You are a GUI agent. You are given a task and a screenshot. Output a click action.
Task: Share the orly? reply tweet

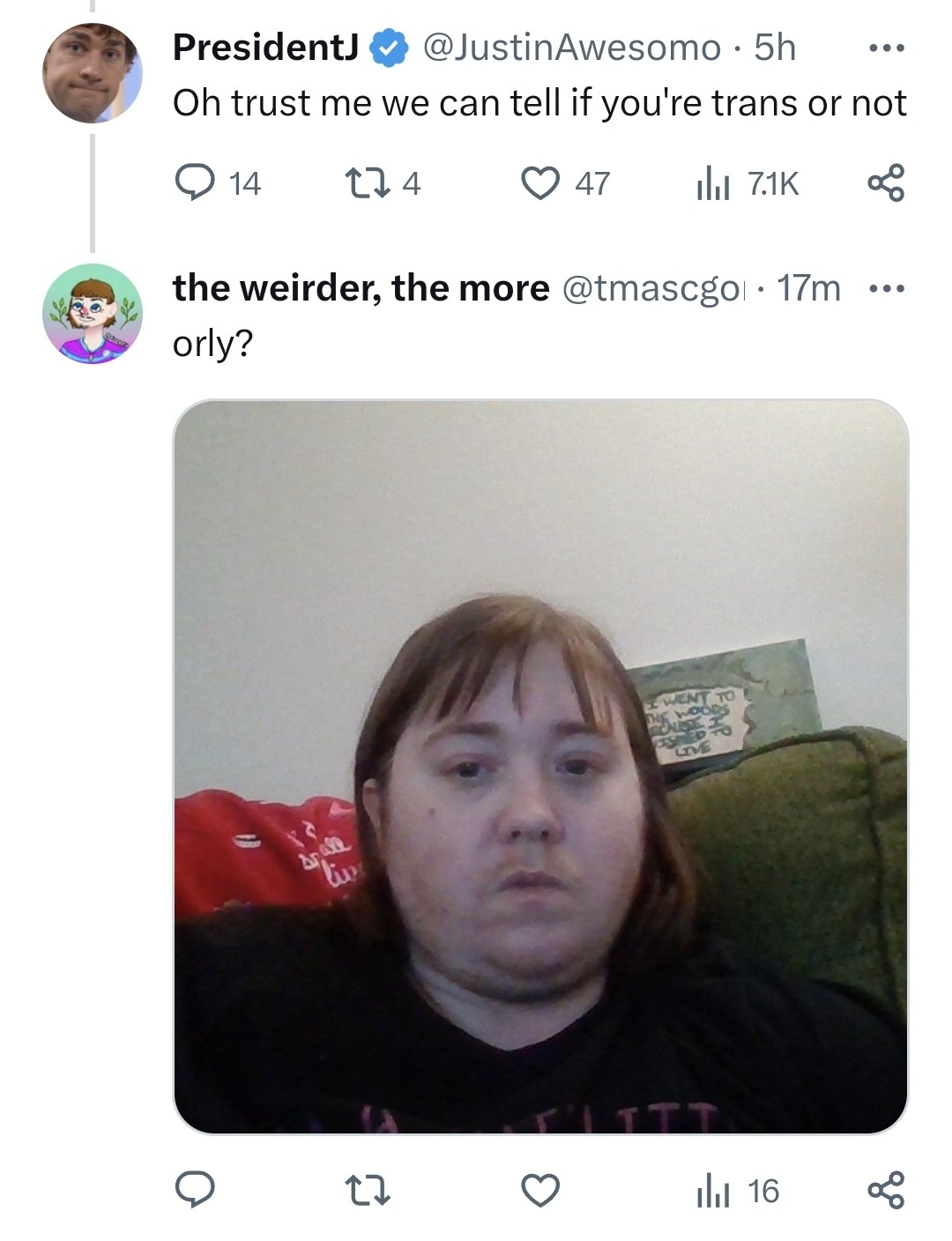(886, 1191)
